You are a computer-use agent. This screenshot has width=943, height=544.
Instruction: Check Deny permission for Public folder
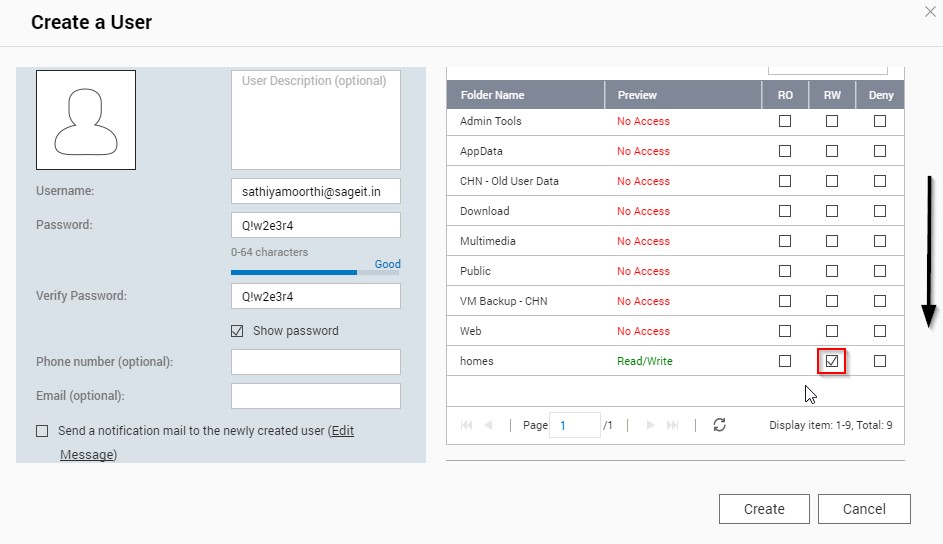coord(880,271)
